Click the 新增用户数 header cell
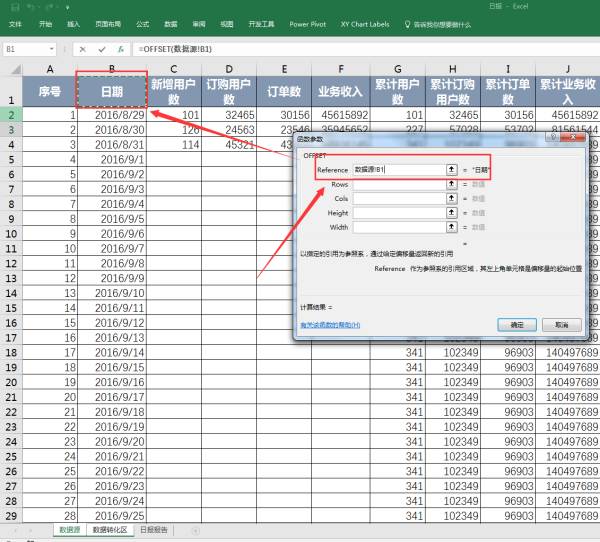600x542 pixels. [174, 91]
